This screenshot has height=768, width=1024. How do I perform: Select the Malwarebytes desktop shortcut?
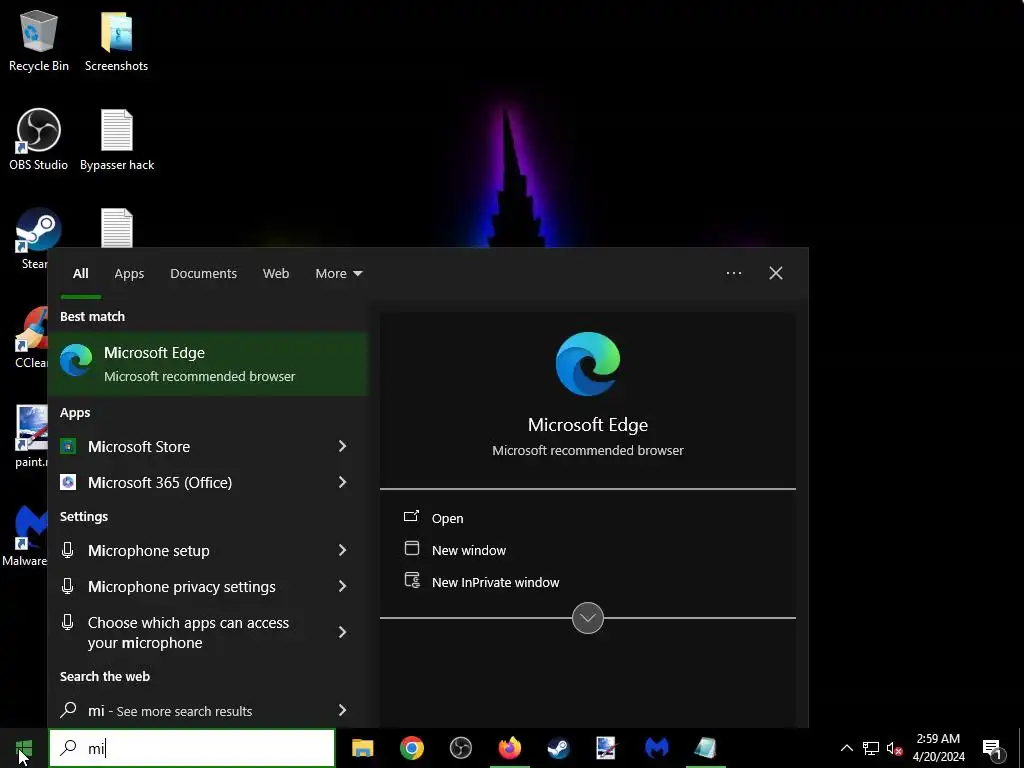tap(25, 536)
